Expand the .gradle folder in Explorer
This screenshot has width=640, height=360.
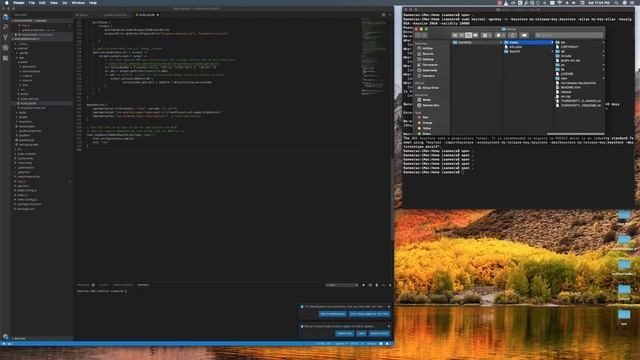(24, 53)
